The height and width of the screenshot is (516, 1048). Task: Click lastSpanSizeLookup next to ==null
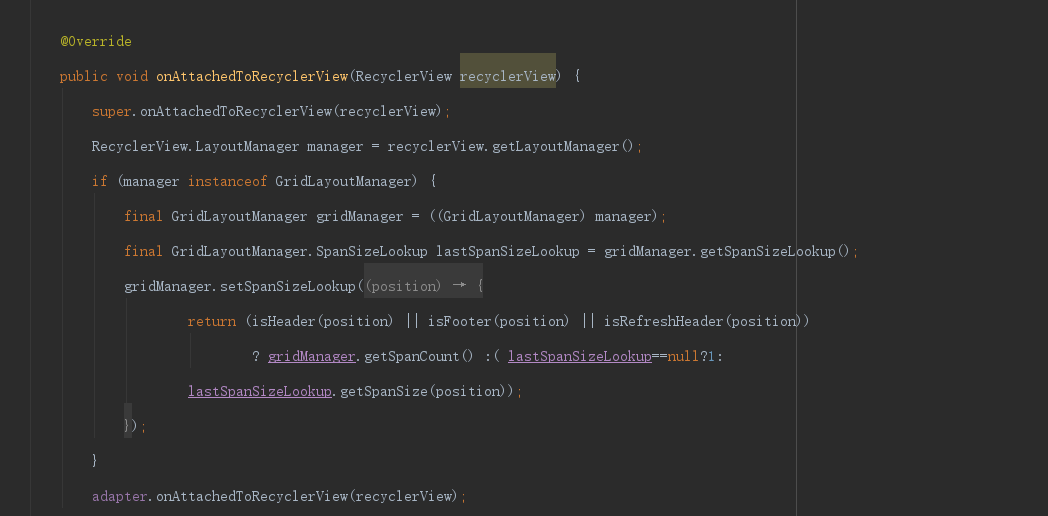pyautogui.click(x=579, y=356)
